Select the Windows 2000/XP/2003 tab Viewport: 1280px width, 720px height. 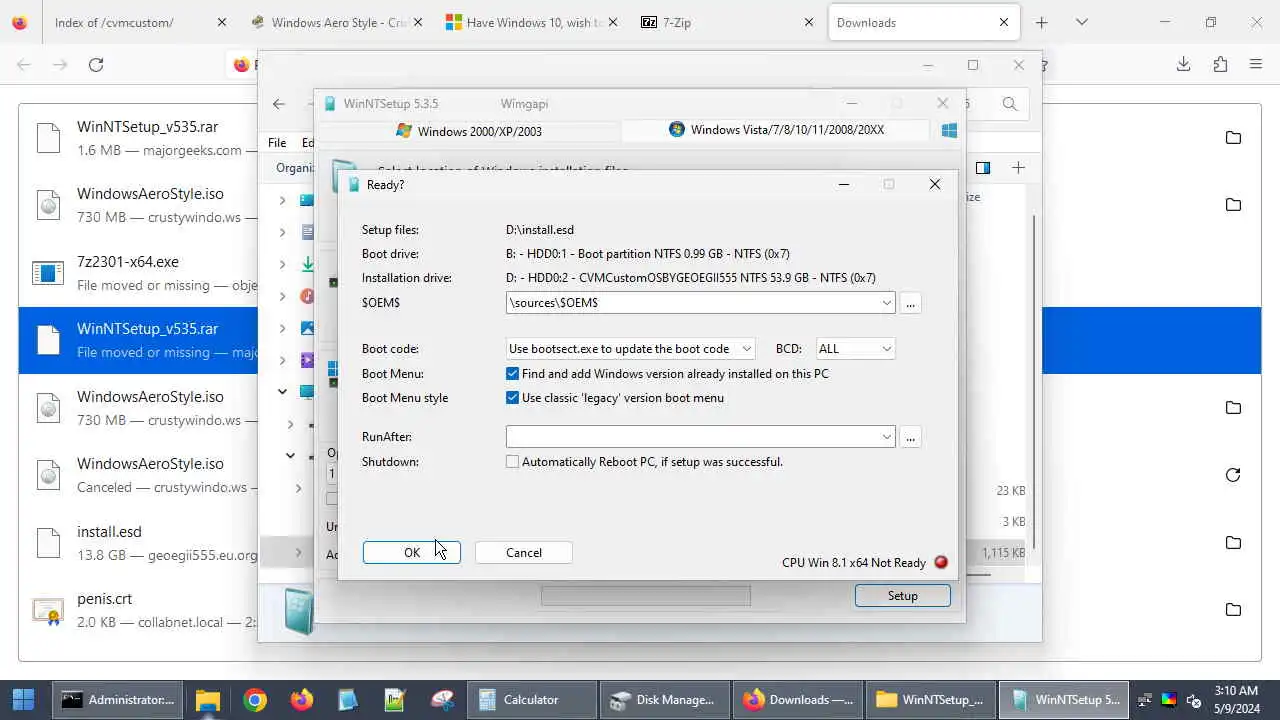click(469, 131)
